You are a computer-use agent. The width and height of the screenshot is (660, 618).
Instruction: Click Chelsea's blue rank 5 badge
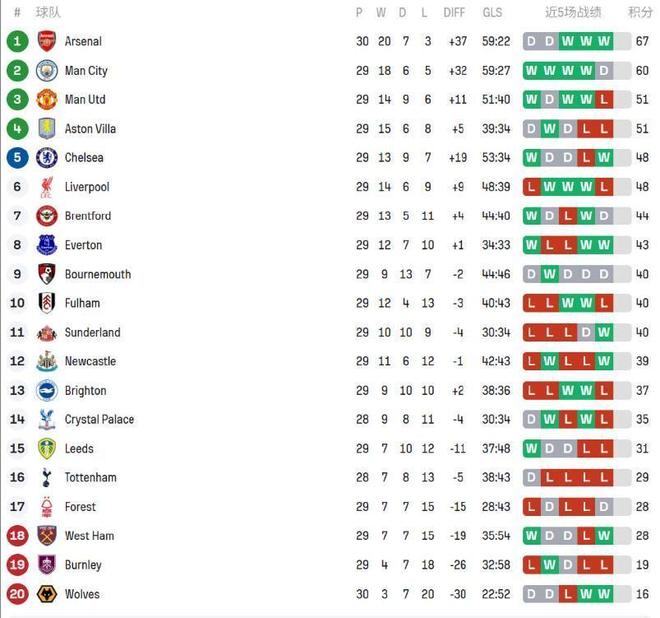[17, 157]
